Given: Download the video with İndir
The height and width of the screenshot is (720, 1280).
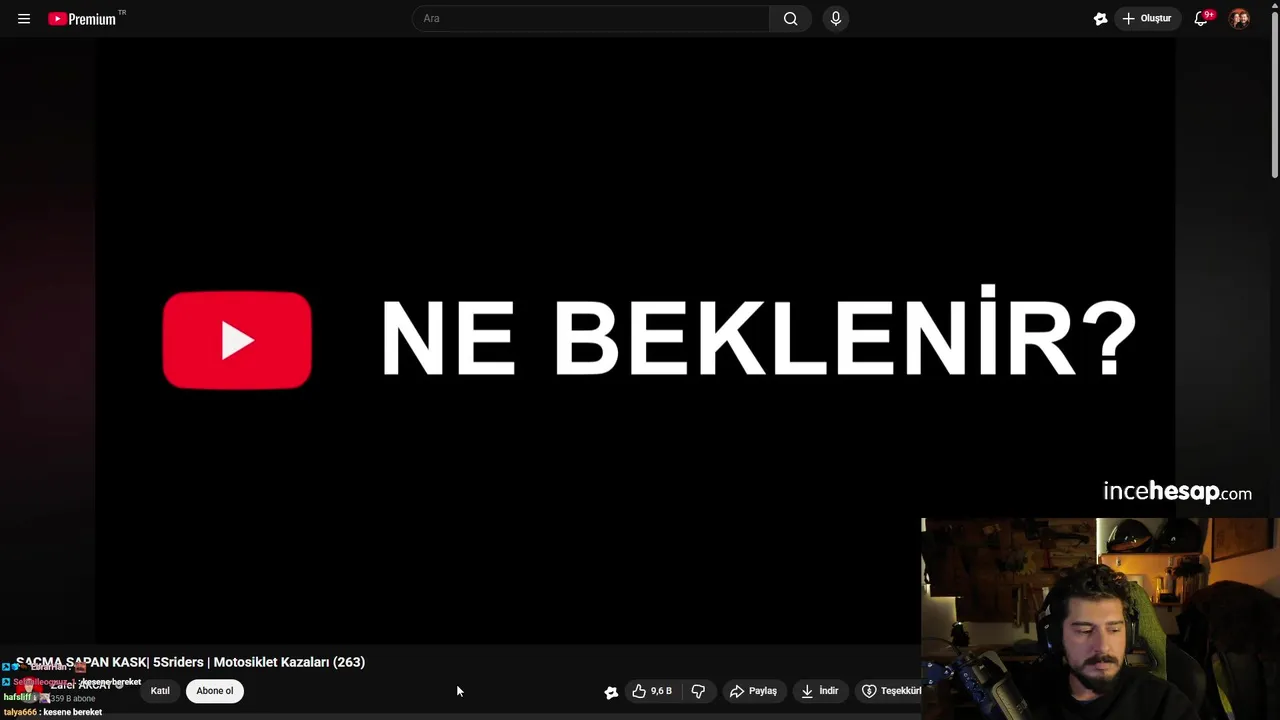Looking at the screenshot, I should [819, 691].
